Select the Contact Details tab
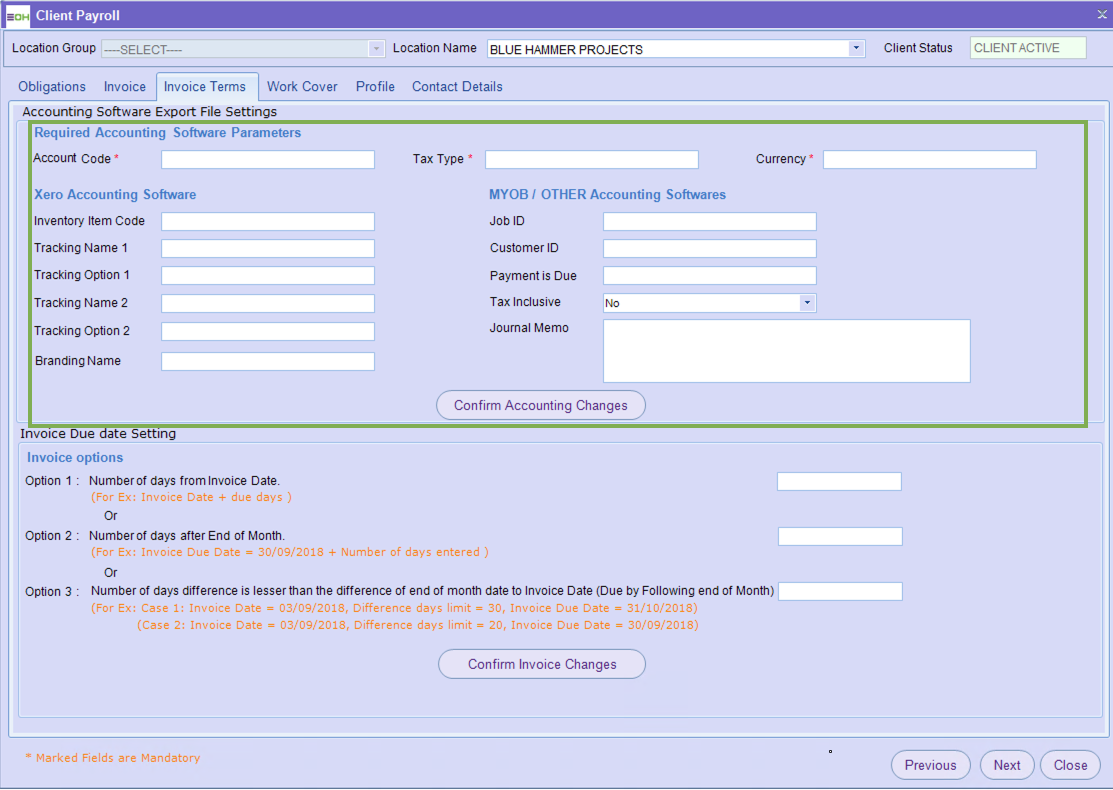The width and height of the screenshot is (1113, 790). coord(457,87)
